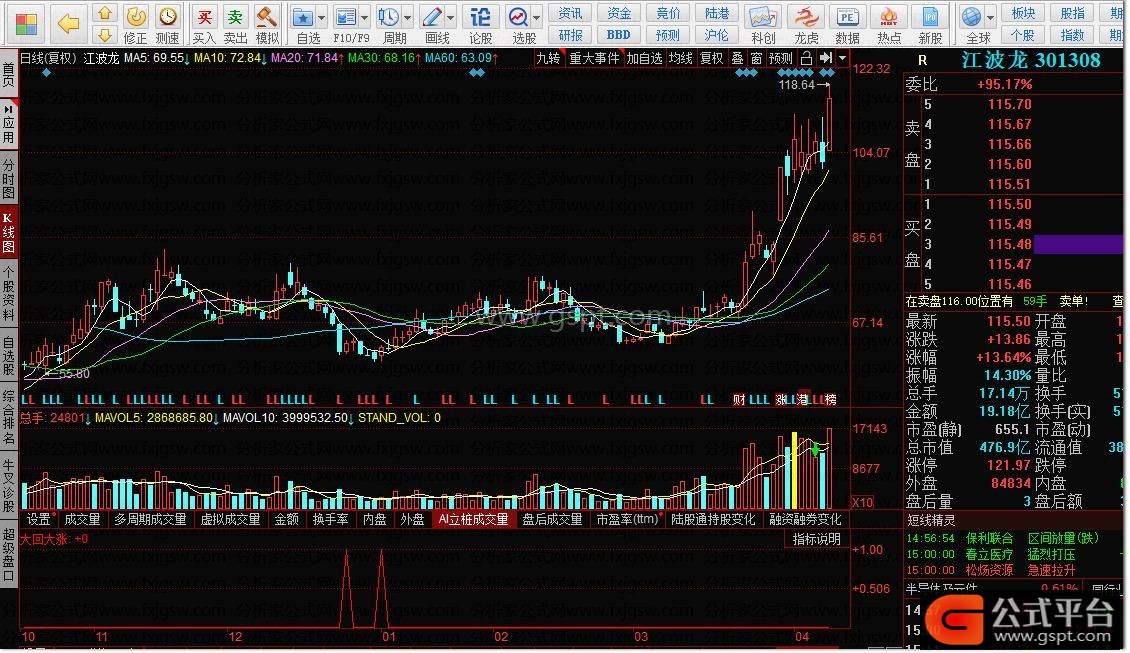Click the 自选 star folder icon
The height and width of the screenshot is (653, 1130).
(303, 17)
